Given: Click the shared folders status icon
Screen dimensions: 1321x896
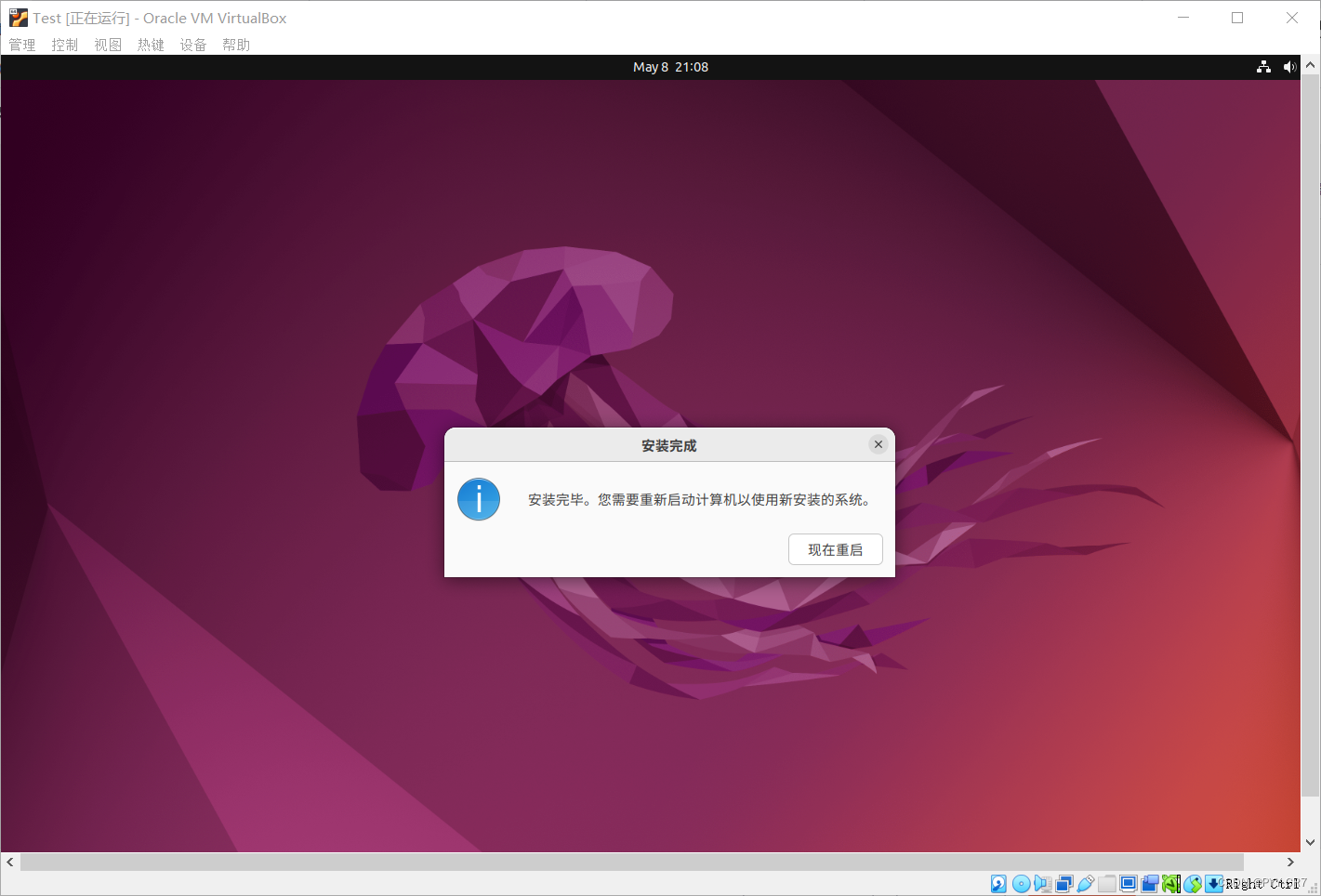Looking at the screenshot, I should pos(1107,884).
